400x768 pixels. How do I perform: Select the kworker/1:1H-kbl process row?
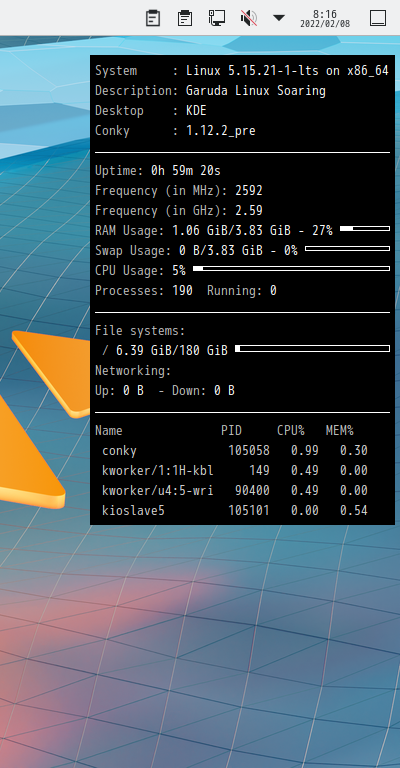(x=235, y=471)
